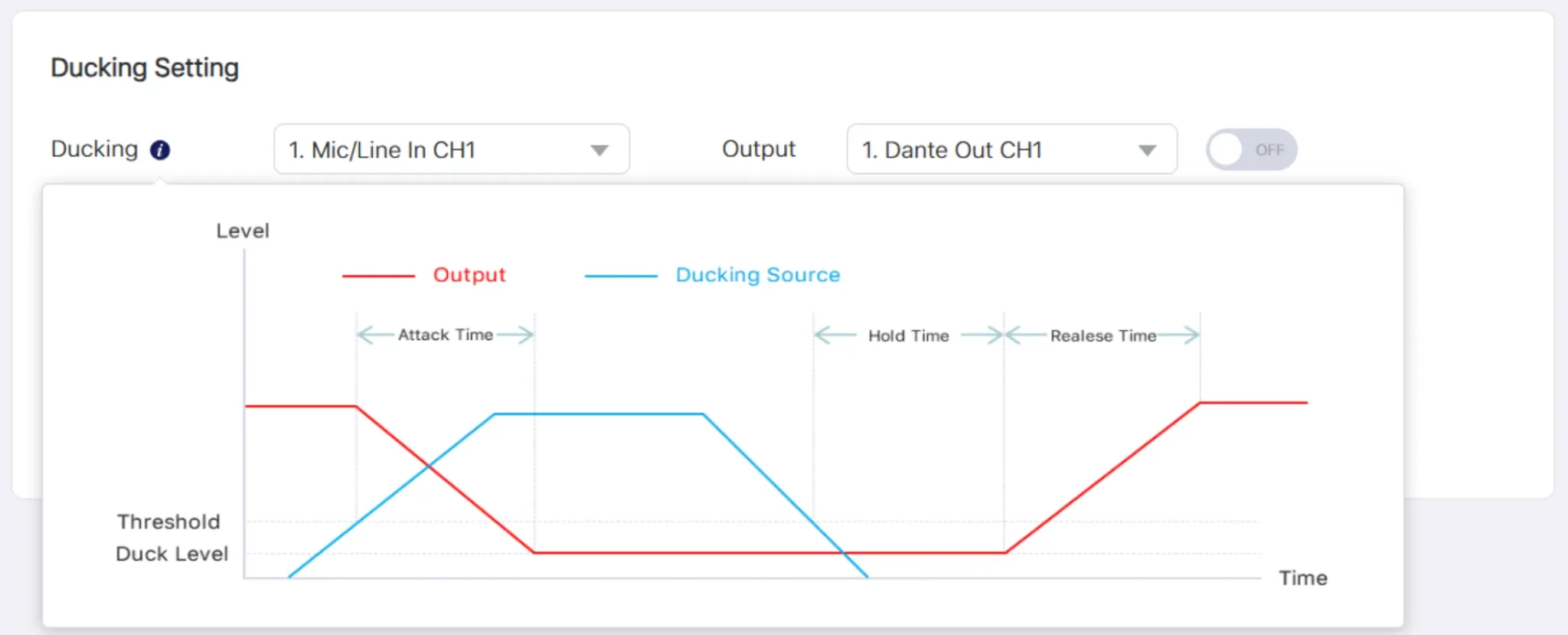Click the Realese Time label
Image resolution: width=1568 pixels, height=635 pixels.
[x=1102, y=336]
